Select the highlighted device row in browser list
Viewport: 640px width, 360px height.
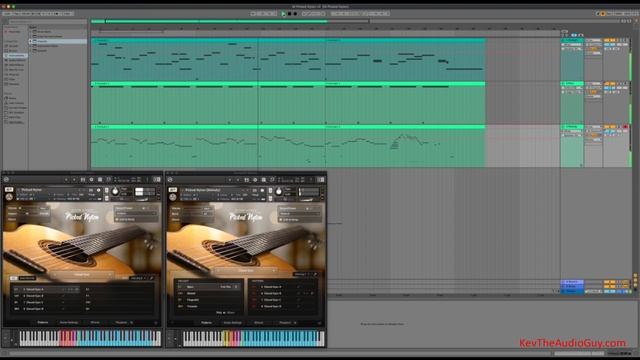click(59, 41)
